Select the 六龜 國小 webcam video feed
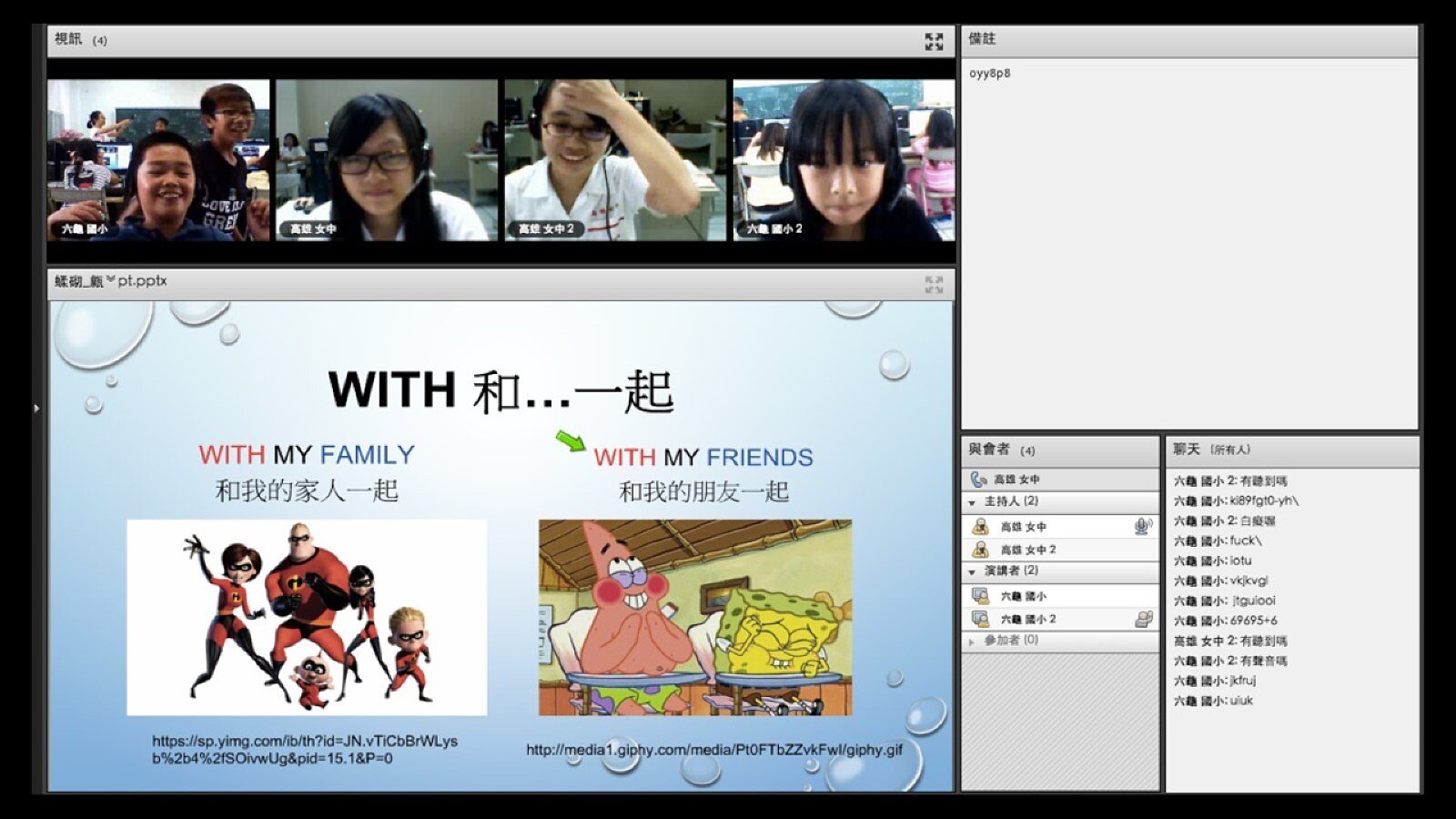 [158, 160]
